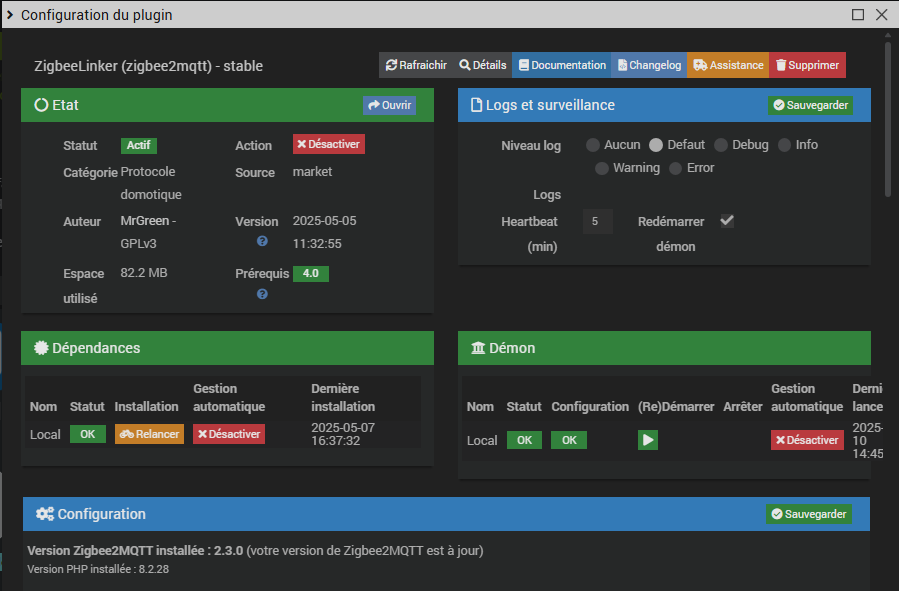This screenshot has width=899, height=591.
Task: Click the Dépendances OK status badge
Action: pyautogui.click(x=88, y=434)
